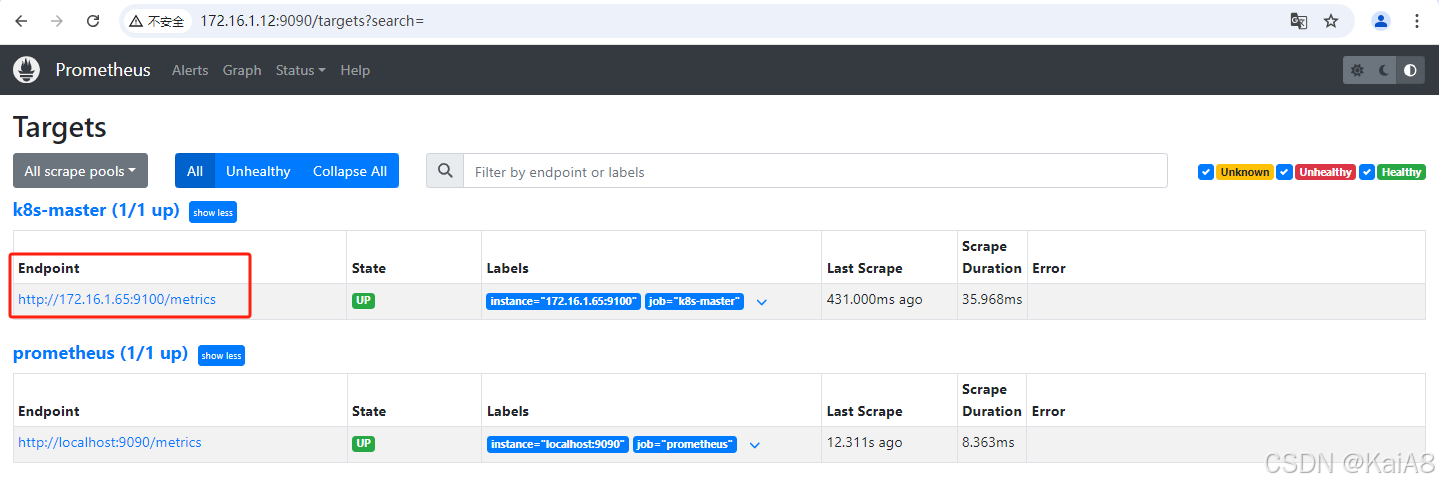
Task: Bookmark this page with the star
Action: 1331,21
